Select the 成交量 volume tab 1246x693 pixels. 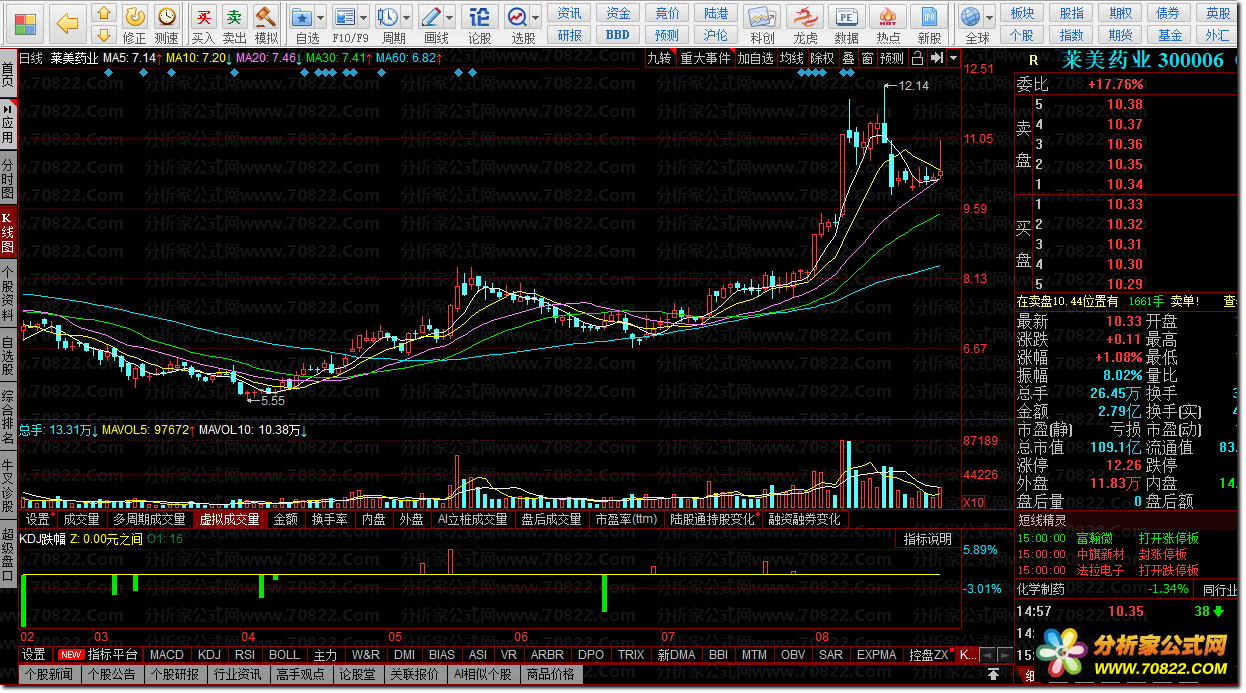[x=81, y=519]
